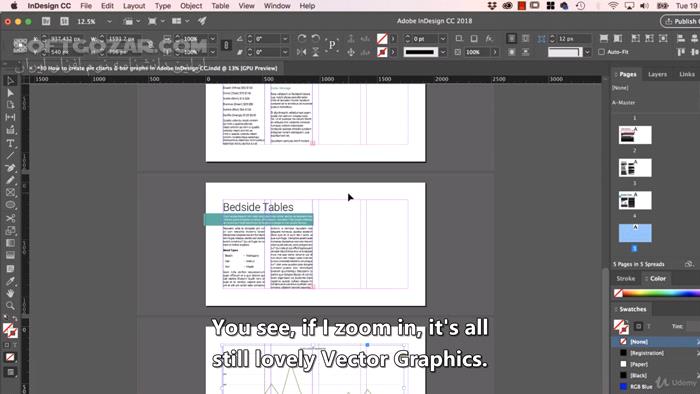Close the document tab
700x394 pixels.
31,68
